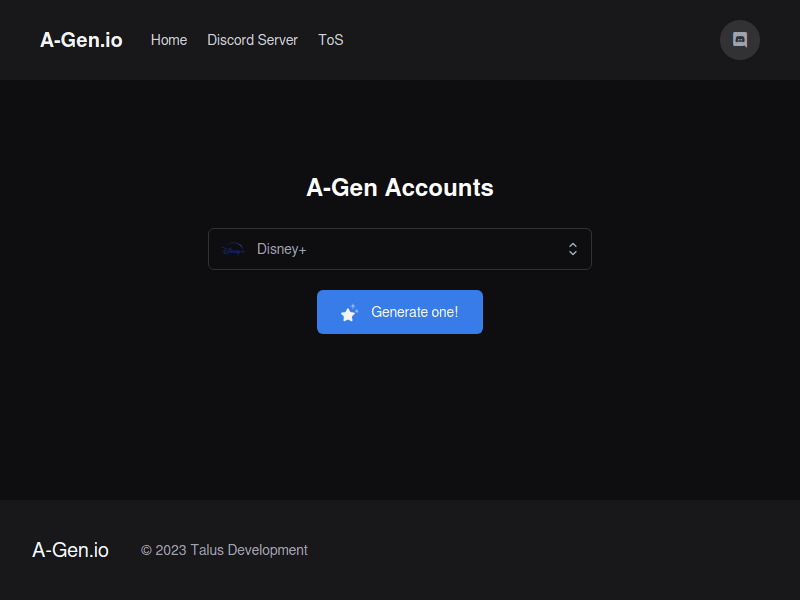Select the "Disney+" text in the combo box

pos(281,249)
